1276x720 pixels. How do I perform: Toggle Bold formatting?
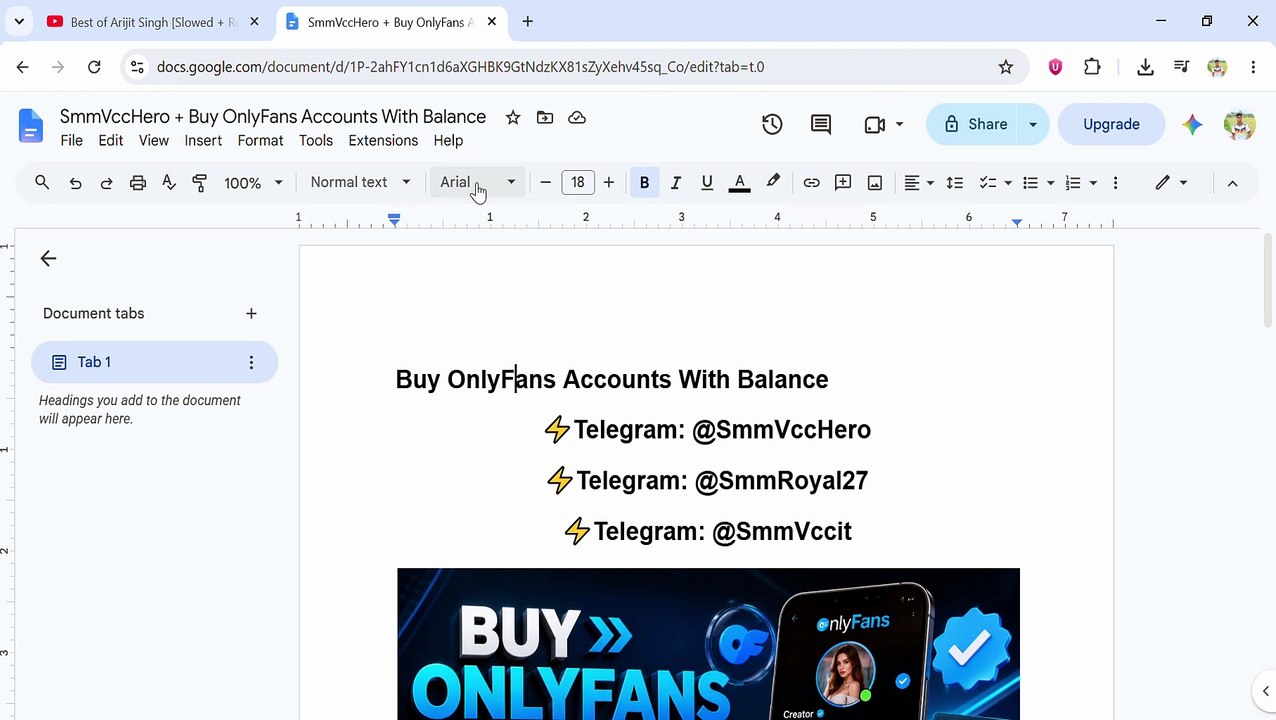tap(644, 182)
